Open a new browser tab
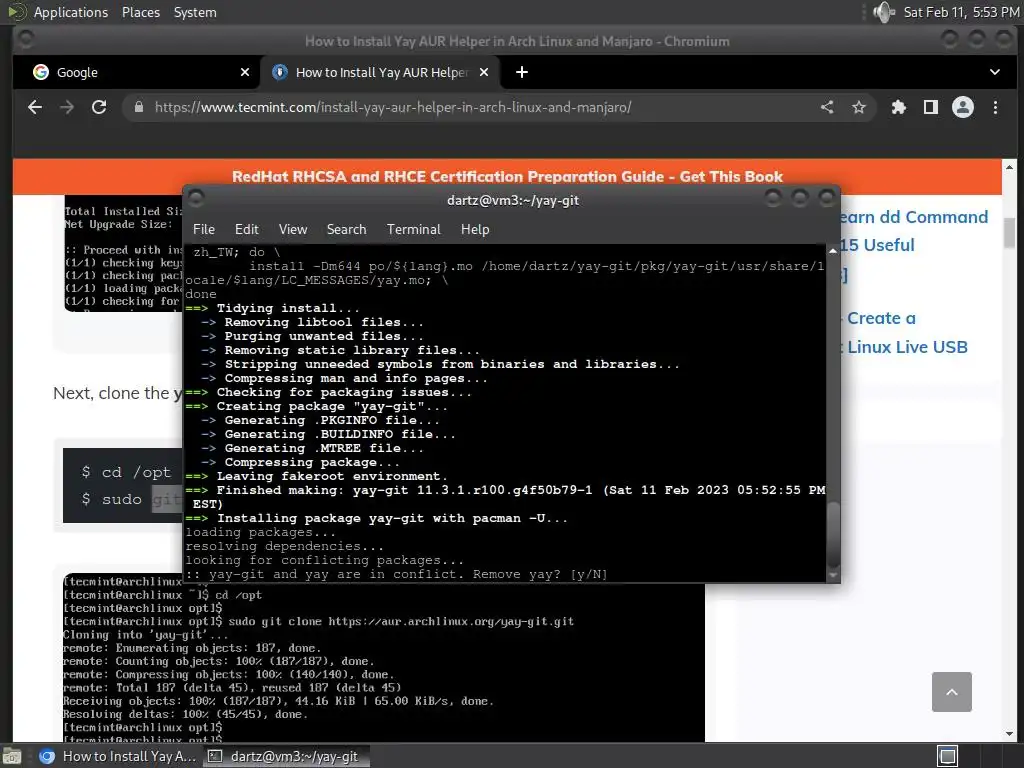Screen dimensions: 1024x768 pyautogui.click(x=522, y=72)
